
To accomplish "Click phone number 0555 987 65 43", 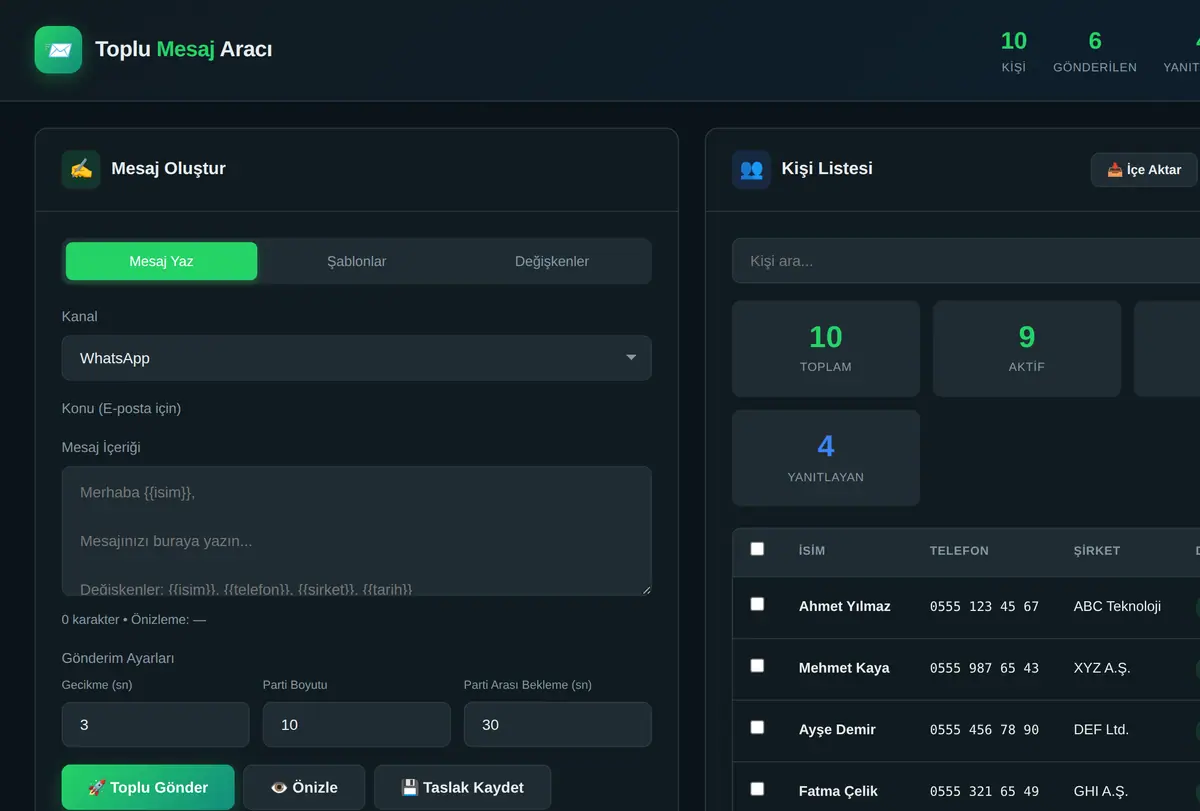I will tap(984, 668).
